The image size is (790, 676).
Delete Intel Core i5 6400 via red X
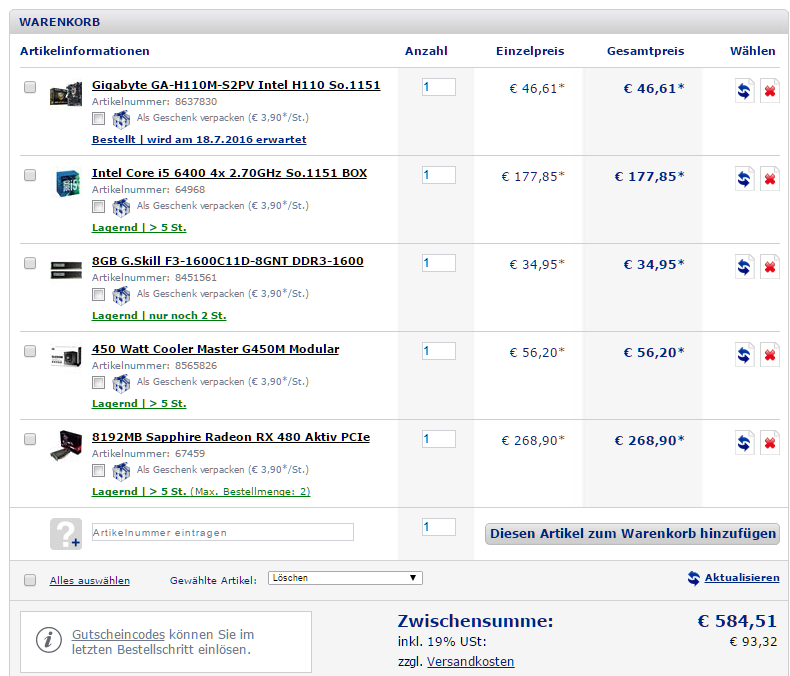pyautogui.click(x=770, y=179)
